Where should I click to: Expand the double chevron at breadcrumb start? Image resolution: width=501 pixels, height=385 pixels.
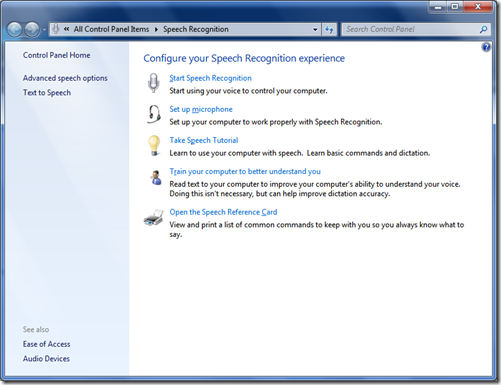pos(67,29)
